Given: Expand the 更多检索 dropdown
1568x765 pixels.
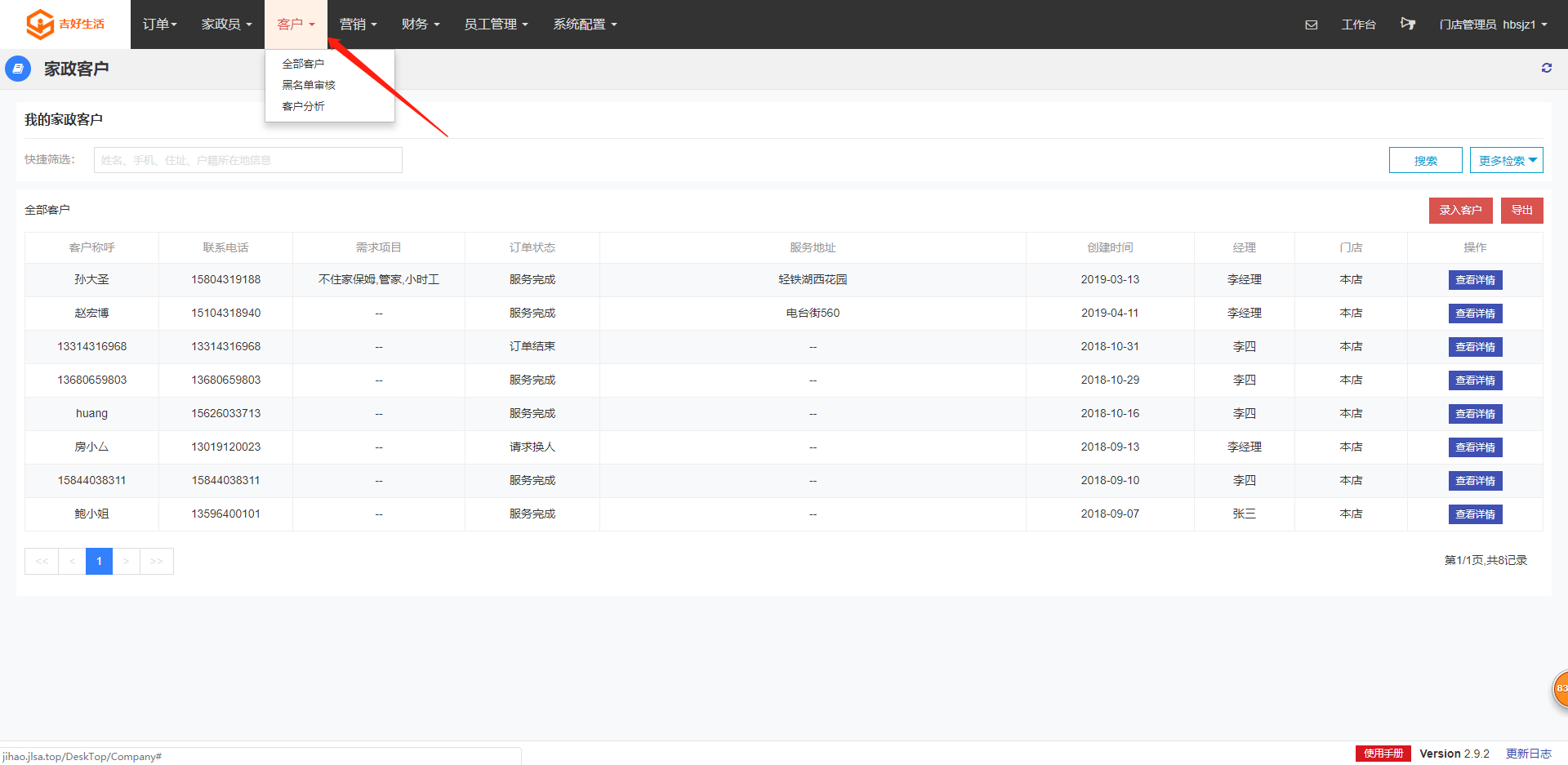Looking at the screenshot, I should pyautogui.click(x=1507, y=160).
